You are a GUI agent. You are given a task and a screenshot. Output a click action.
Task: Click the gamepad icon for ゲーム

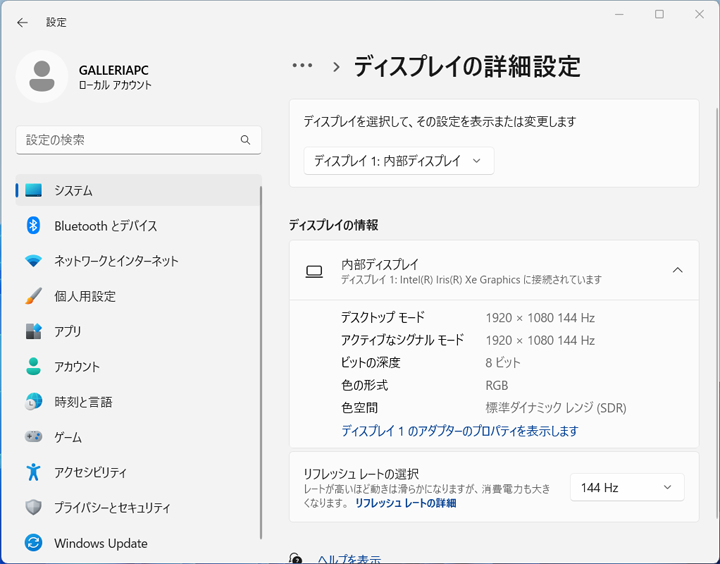coord(33,437)
